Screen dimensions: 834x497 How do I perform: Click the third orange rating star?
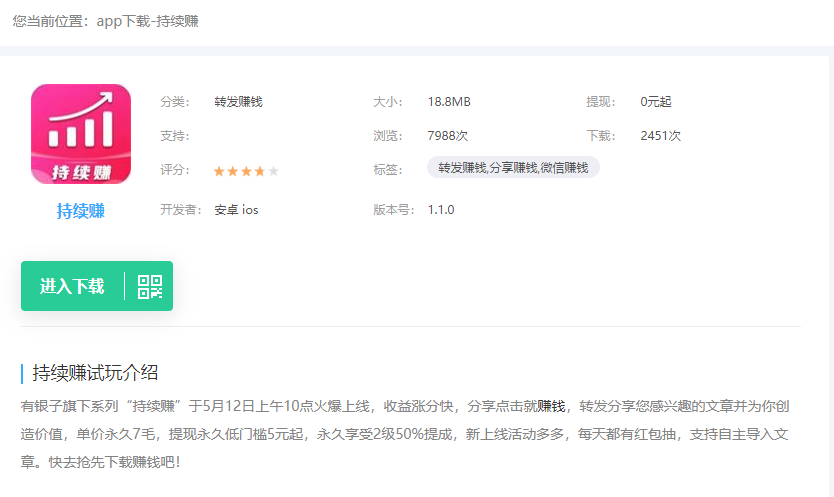pyautogui.click(x=246, y=171)
